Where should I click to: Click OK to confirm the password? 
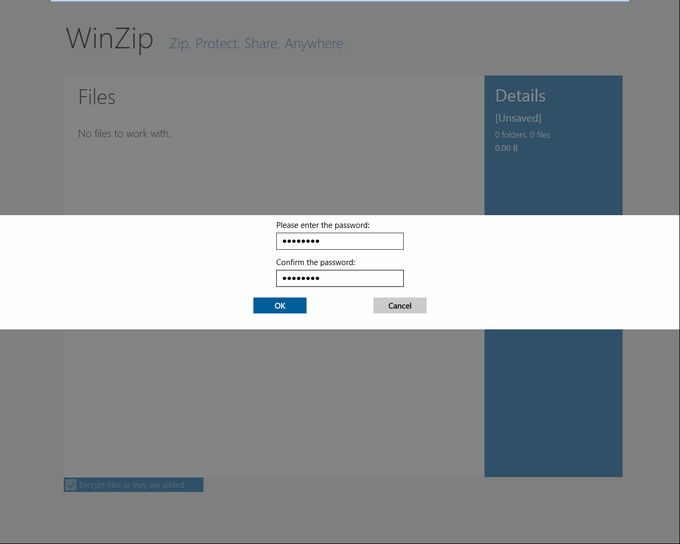pyautogui.click(x=280, y=305)
